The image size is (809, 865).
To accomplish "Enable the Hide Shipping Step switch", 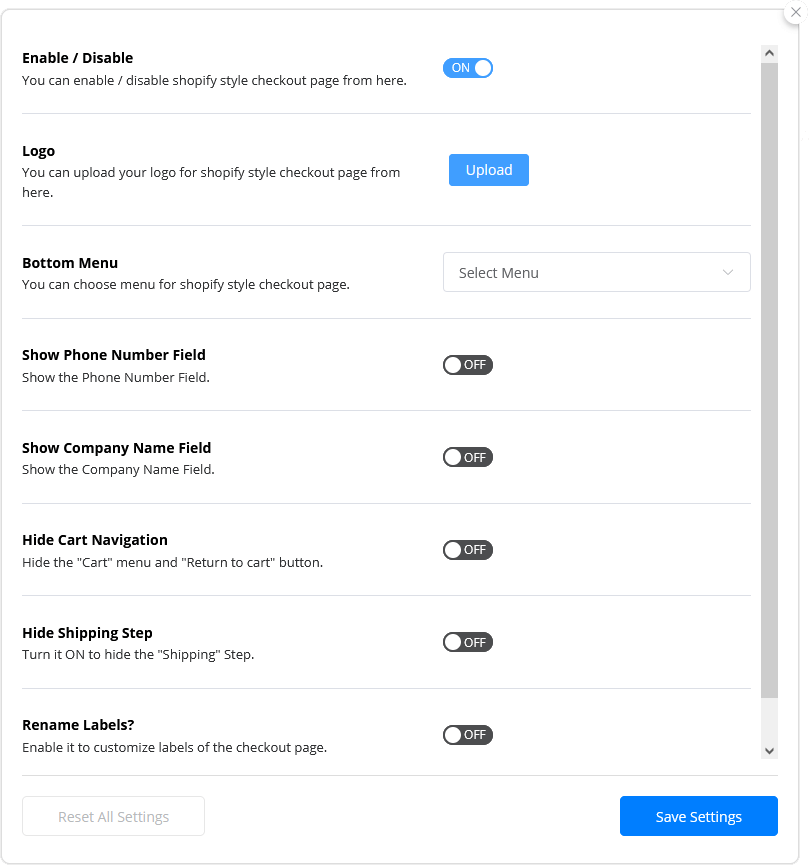I will click(467, 642).
